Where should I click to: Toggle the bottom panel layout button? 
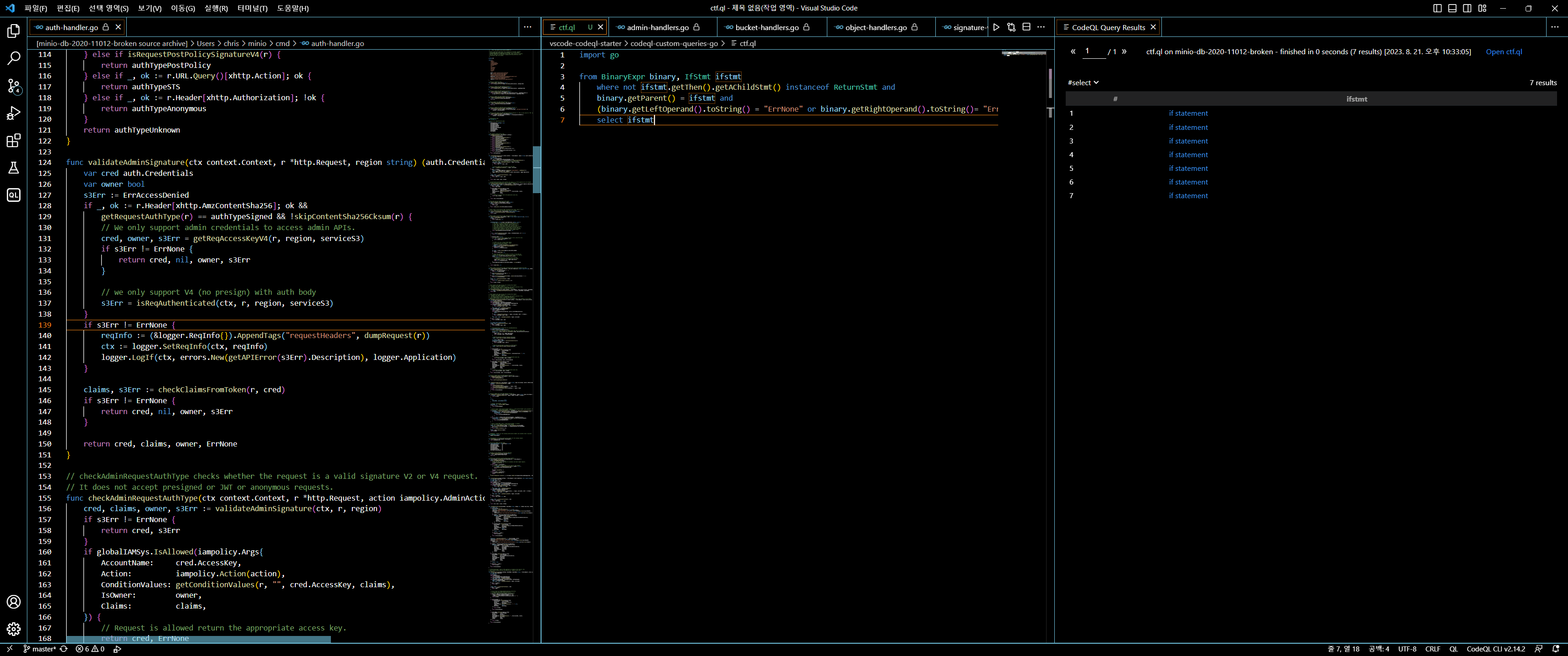pos(1452,8)
